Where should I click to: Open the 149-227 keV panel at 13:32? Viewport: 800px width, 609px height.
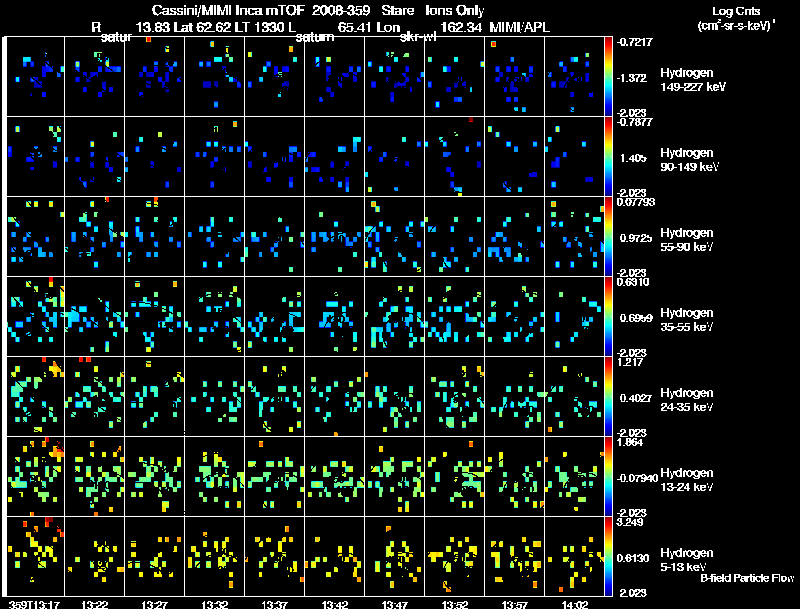215,77
